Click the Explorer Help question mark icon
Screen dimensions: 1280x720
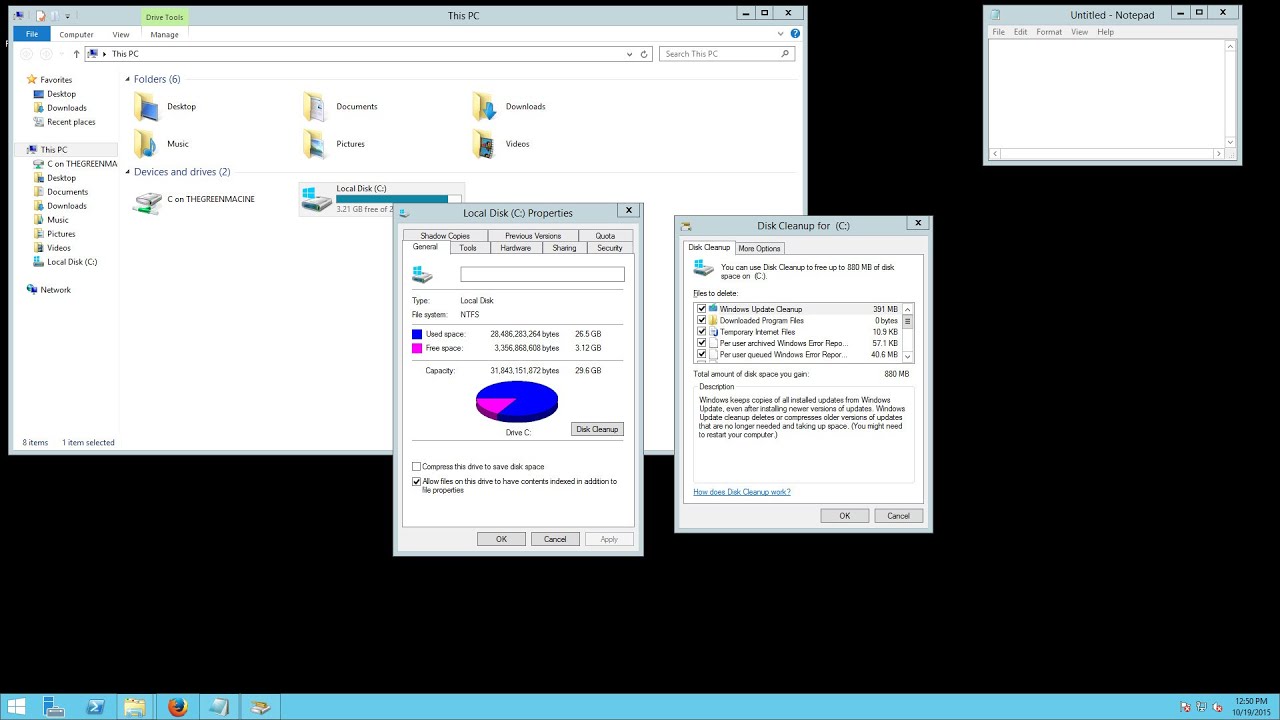tap(795, 34)
